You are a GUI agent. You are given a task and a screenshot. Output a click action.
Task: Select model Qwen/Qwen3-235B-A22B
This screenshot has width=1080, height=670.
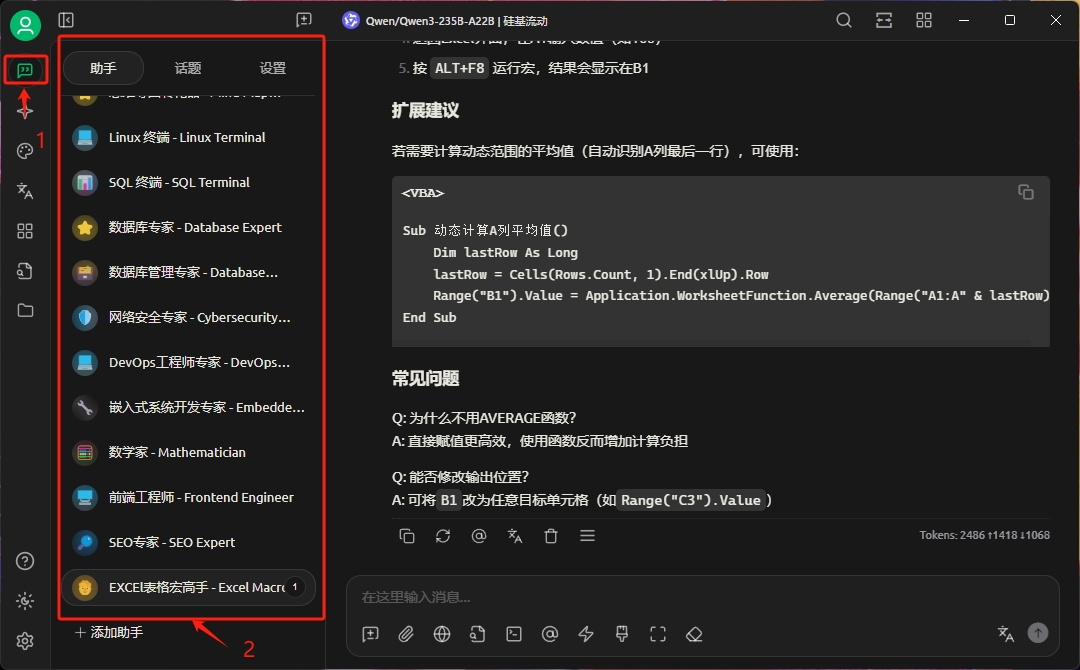(446, 21)
